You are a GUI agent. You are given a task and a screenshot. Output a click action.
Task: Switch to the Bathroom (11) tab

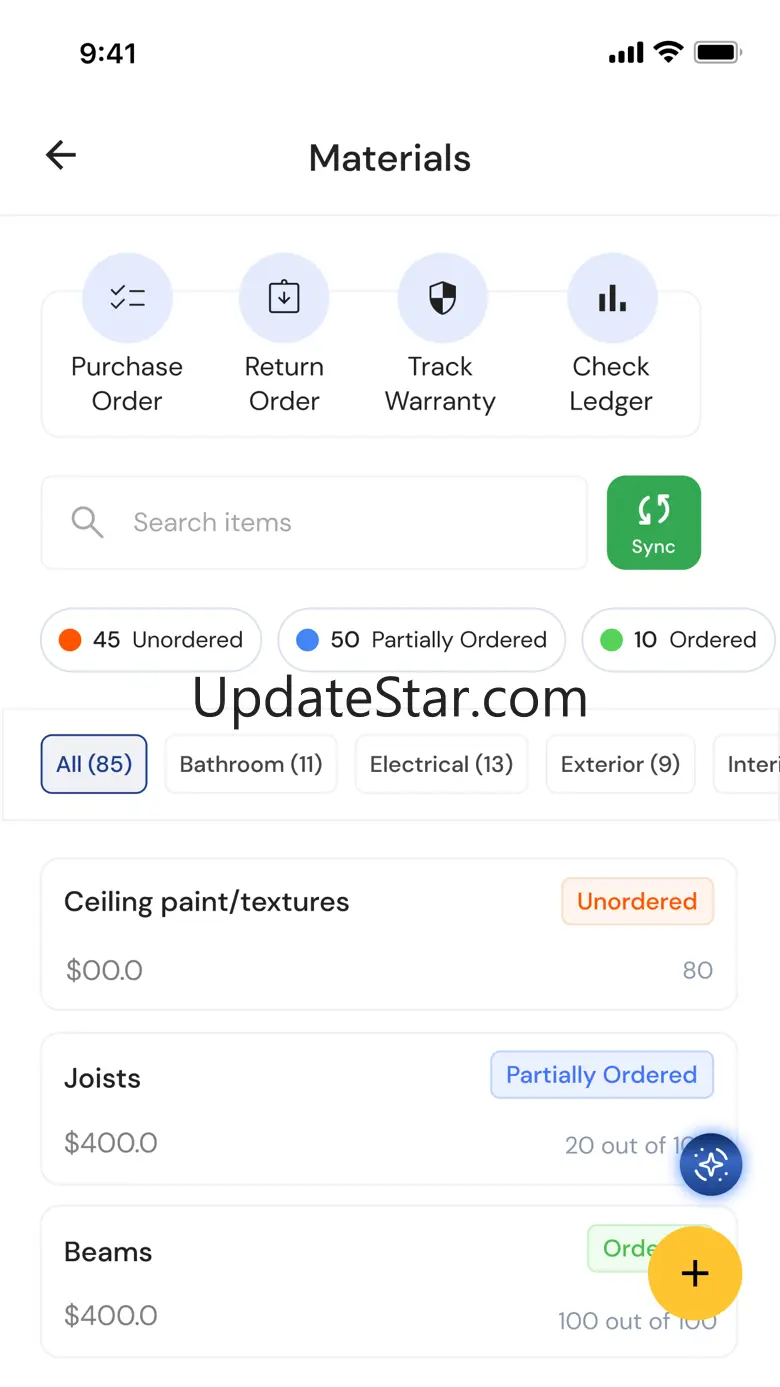[x=251, y=764]
